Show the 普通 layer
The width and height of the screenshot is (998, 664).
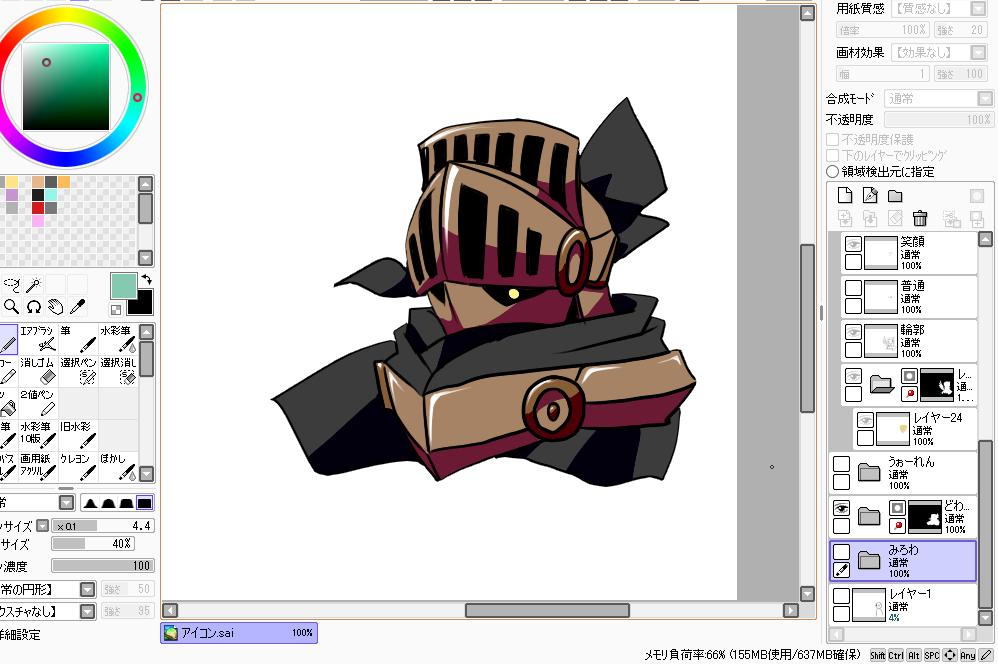[853, 288]
